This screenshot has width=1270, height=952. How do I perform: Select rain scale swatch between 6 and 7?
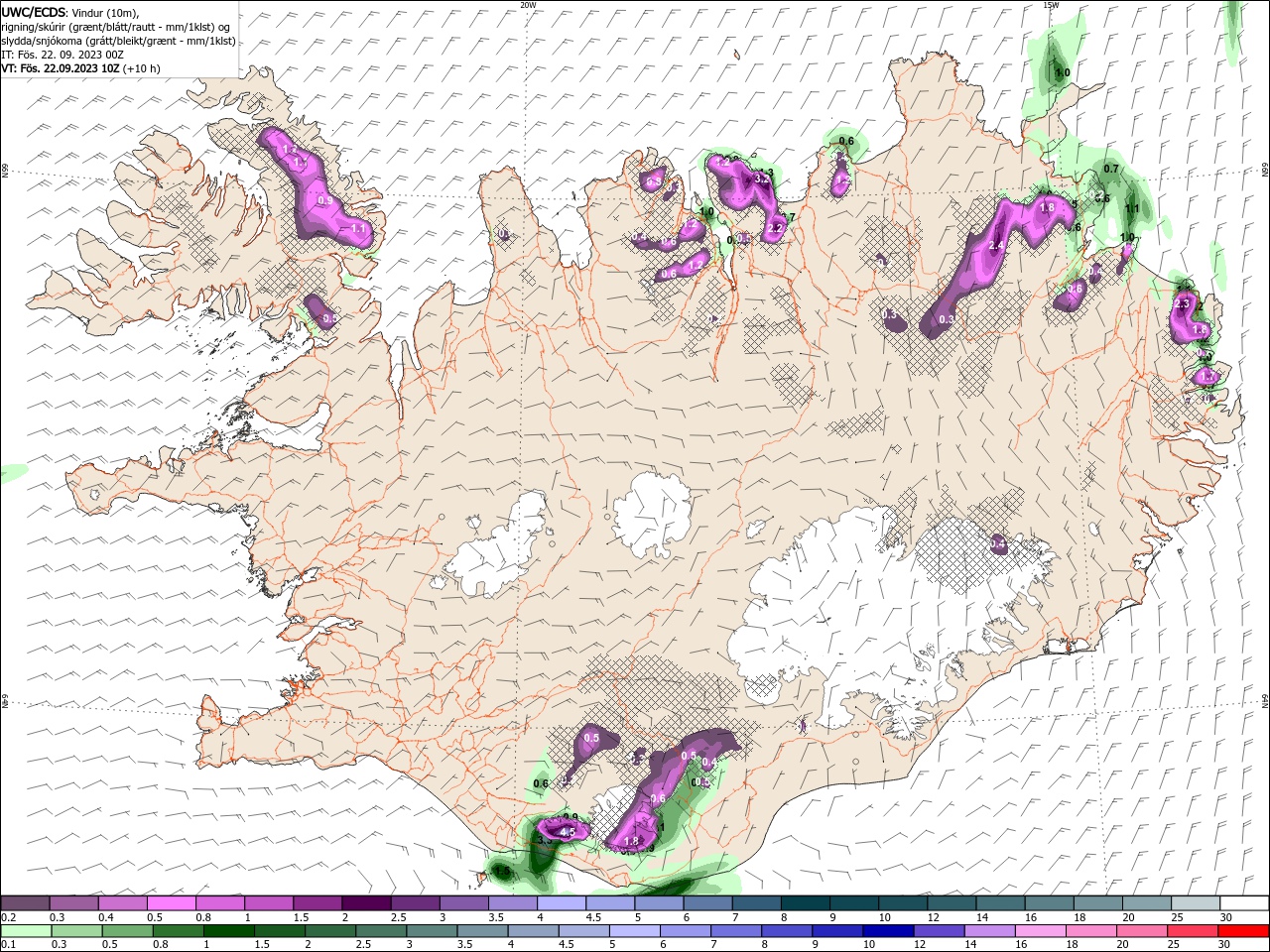[686, 931]
